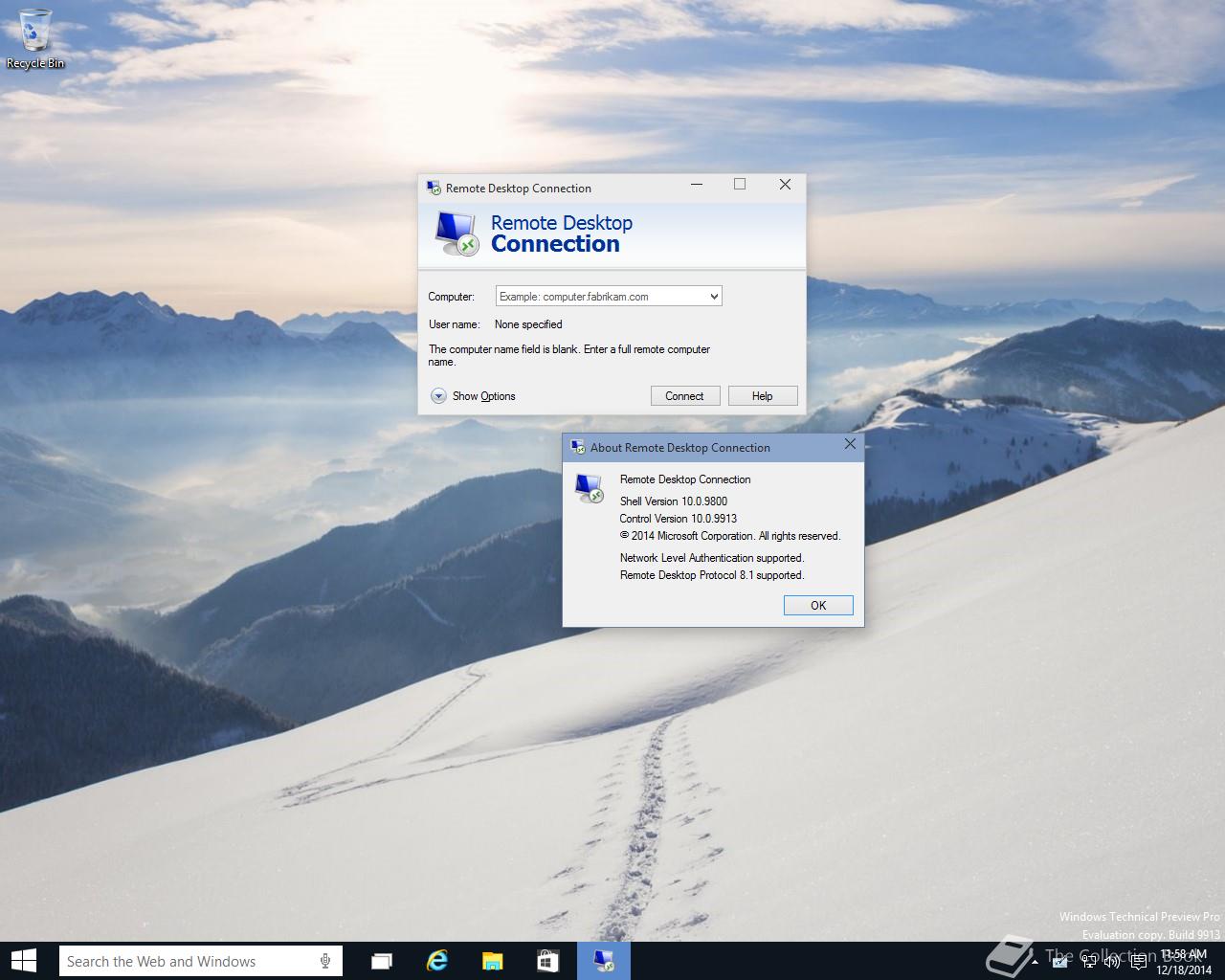Close the About Remote Desktop Connection dialog
Screen dimensions: 1225x980
click(x=850, y=444)
